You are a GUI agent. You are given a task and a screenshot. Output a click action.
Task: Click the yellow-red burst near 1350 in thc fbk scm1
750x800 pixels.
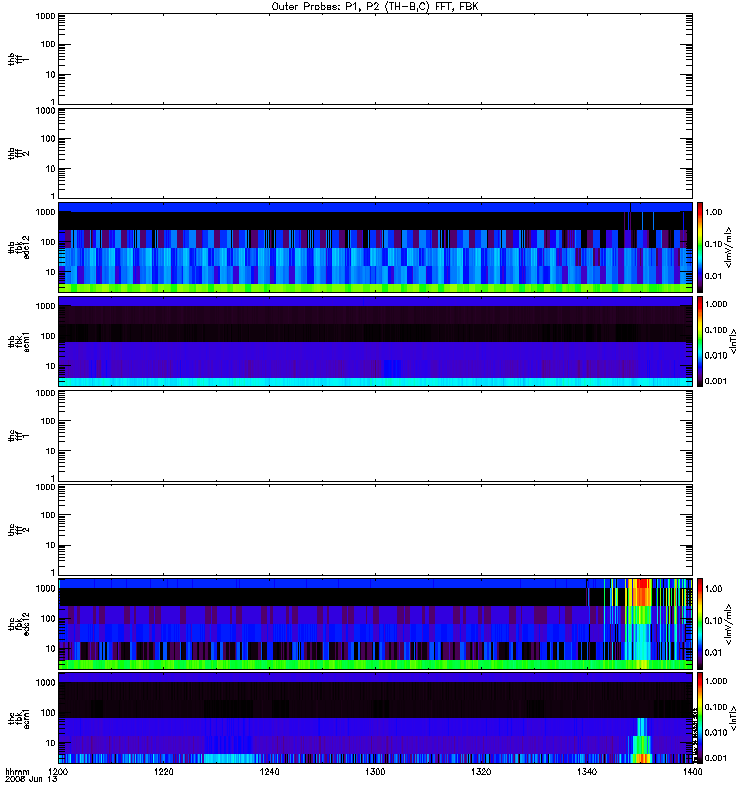coord(643,758)
